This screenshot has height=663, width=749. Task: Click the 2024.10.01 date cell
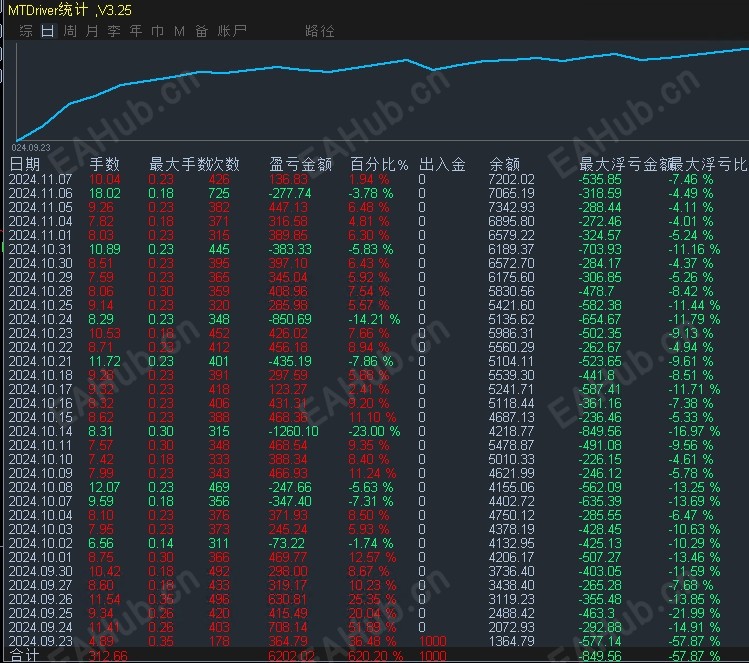tap(41, 557)
